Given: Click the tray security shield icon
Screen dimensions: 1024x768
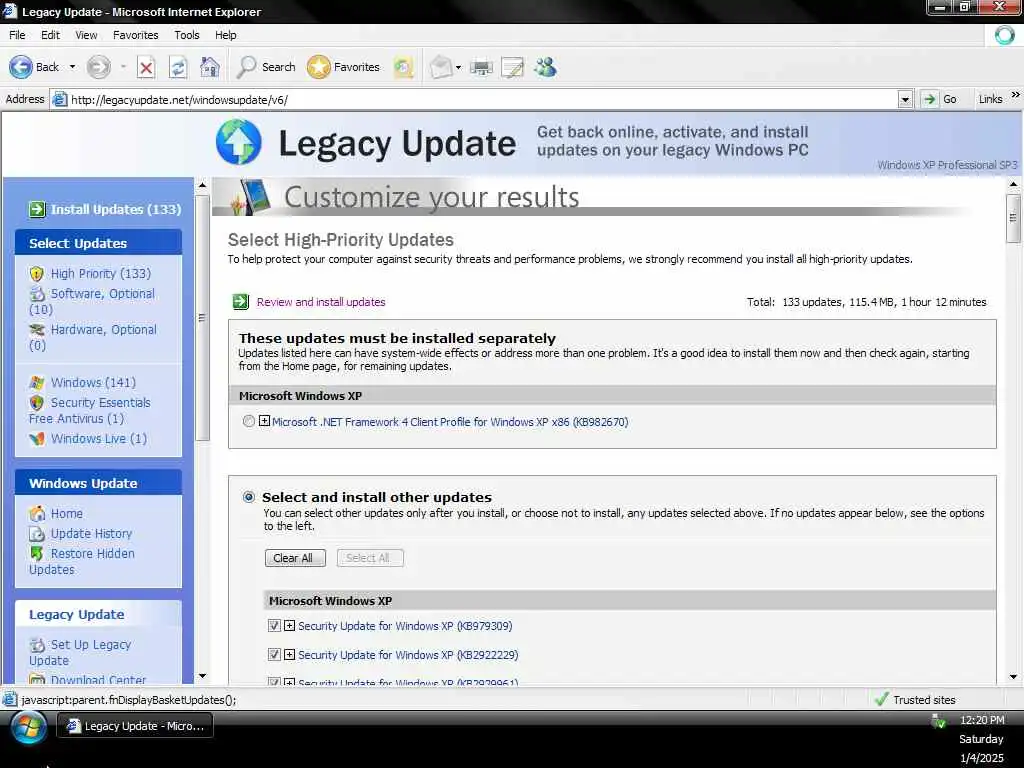Looking at the screenshot, I should 938,721.
